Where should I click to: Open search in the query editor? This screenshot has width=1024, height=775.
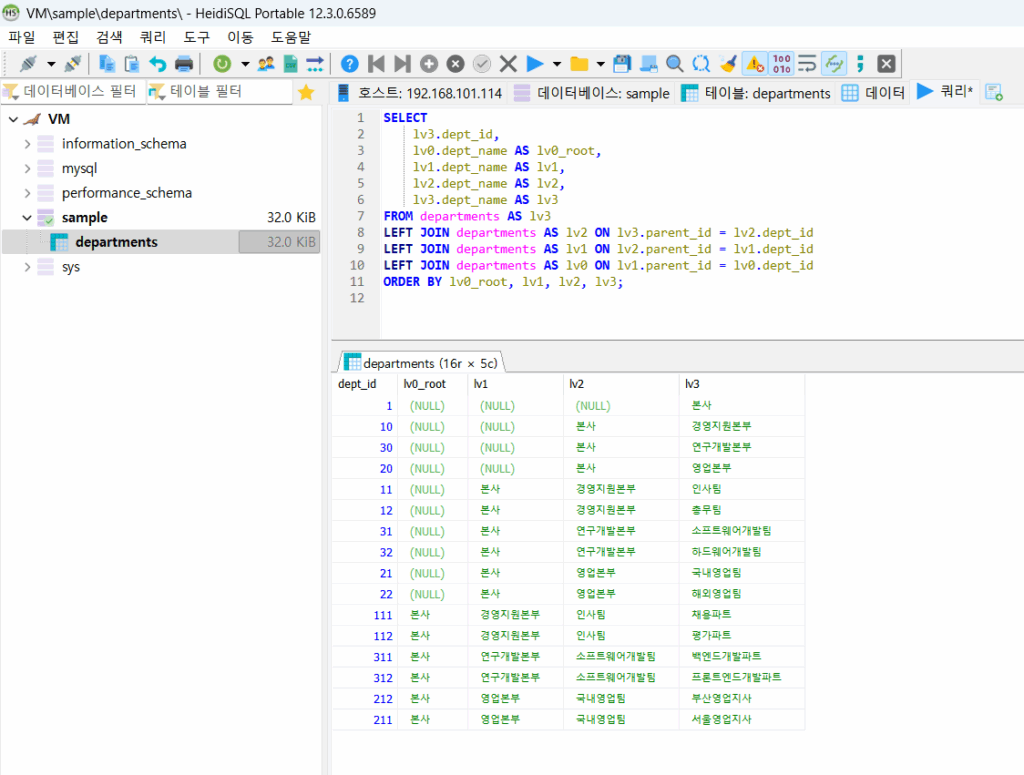pos(675,63)
